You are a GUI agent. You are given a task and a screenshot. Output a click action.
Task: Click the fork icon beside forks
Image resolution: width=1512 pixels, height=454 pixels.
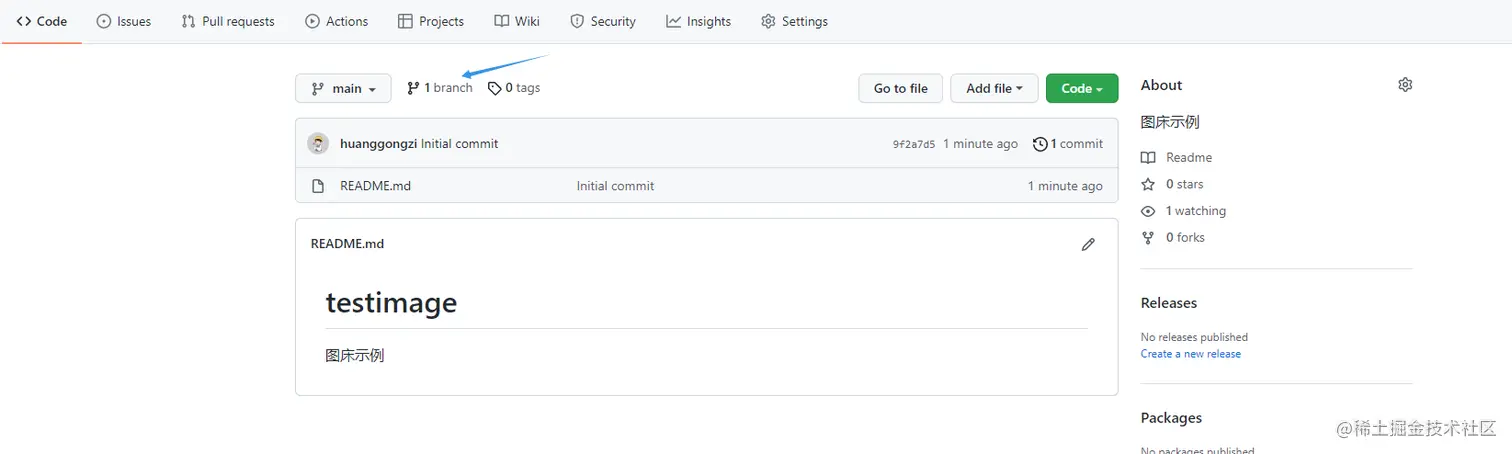(x=1148, y=238)
